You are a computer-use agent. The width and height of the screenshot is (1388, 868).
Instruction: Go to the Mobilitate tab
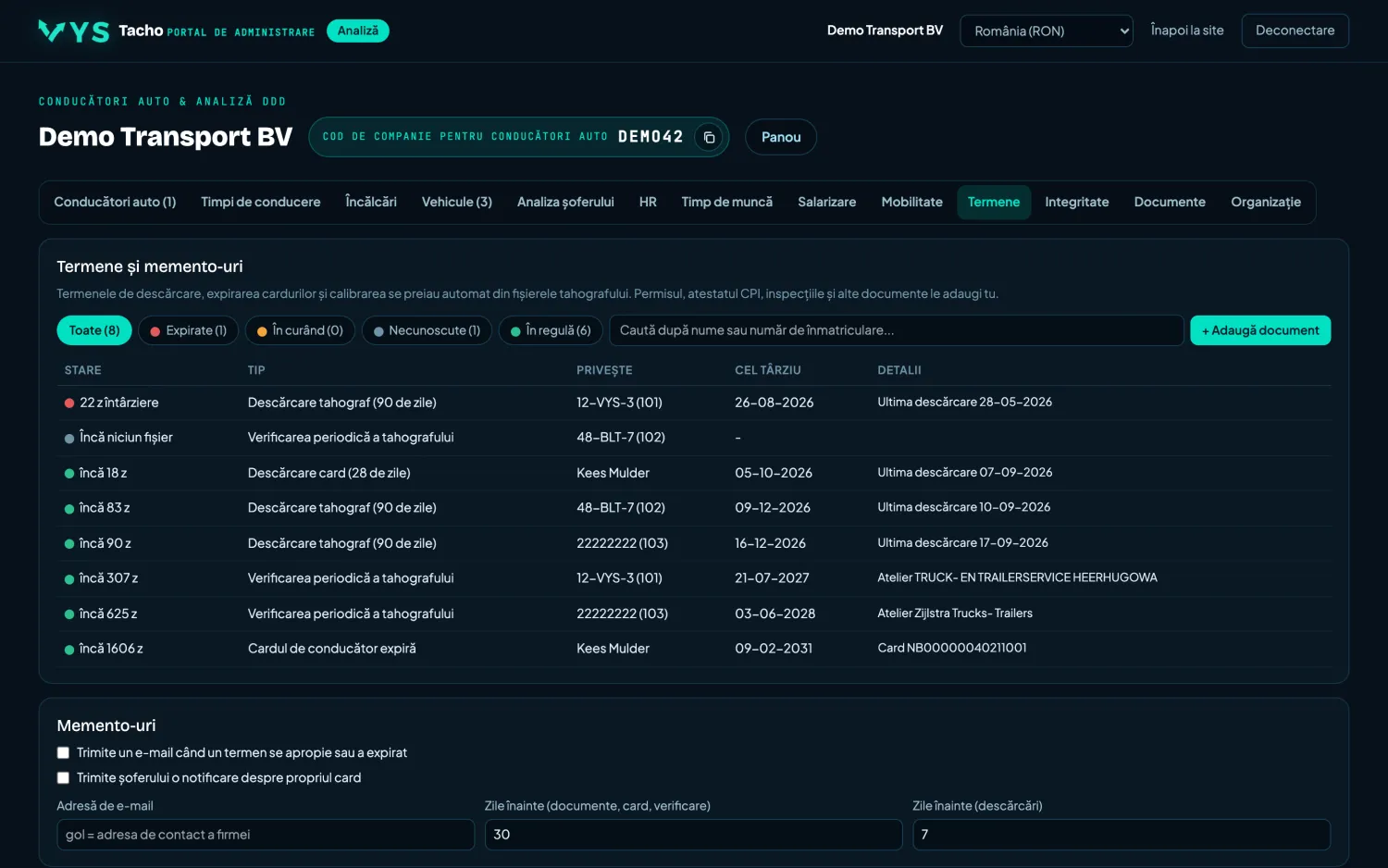(x=912, y=202)
